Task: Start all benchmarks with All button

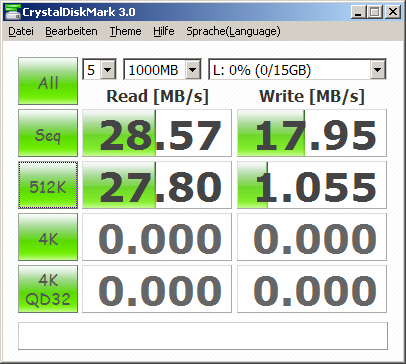Action: [x=48, y=81]
